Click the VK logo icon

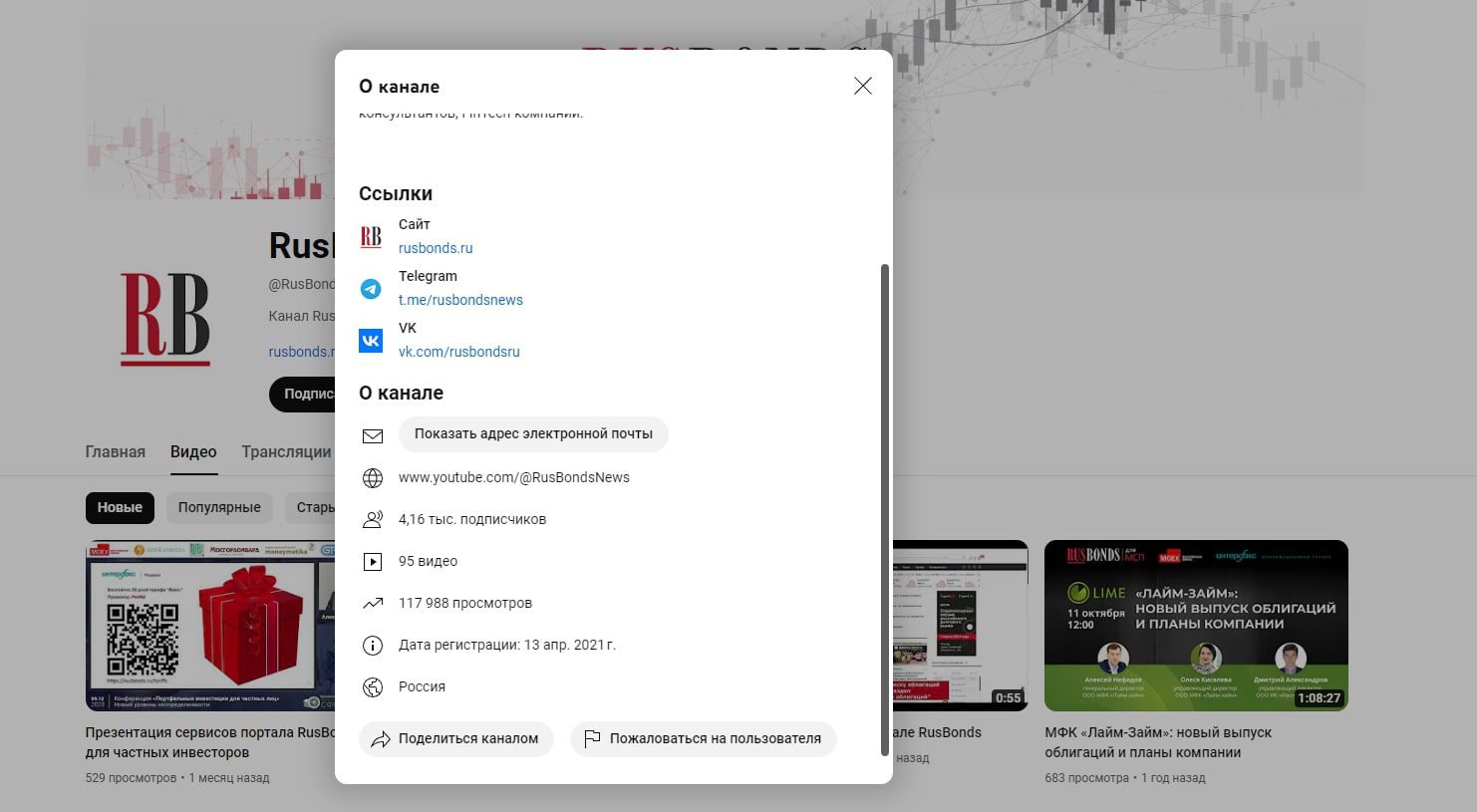[371, 341]
